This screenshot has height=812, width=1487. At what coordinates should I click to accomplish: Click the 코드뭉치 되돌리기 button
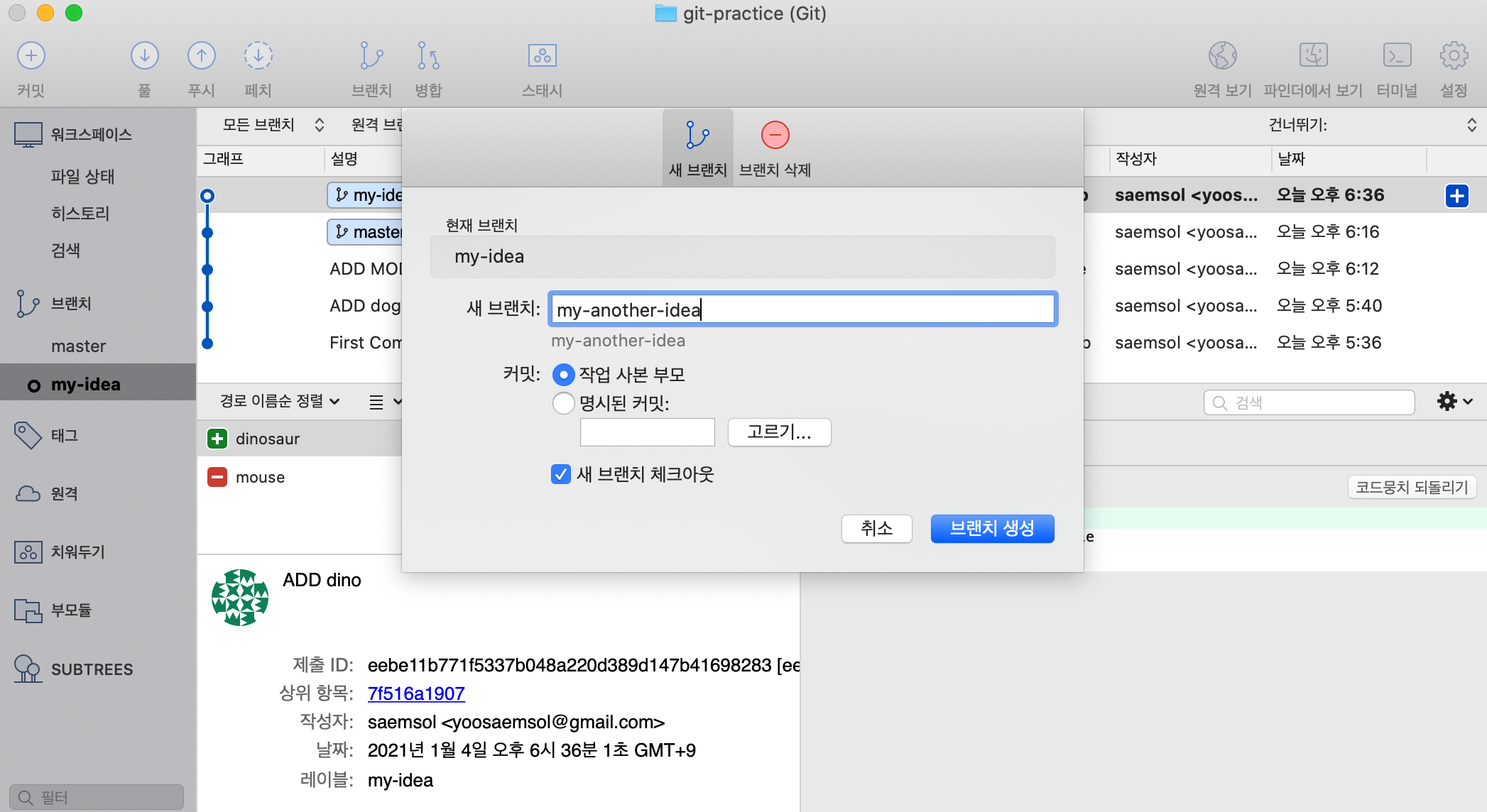[1411, 487]
